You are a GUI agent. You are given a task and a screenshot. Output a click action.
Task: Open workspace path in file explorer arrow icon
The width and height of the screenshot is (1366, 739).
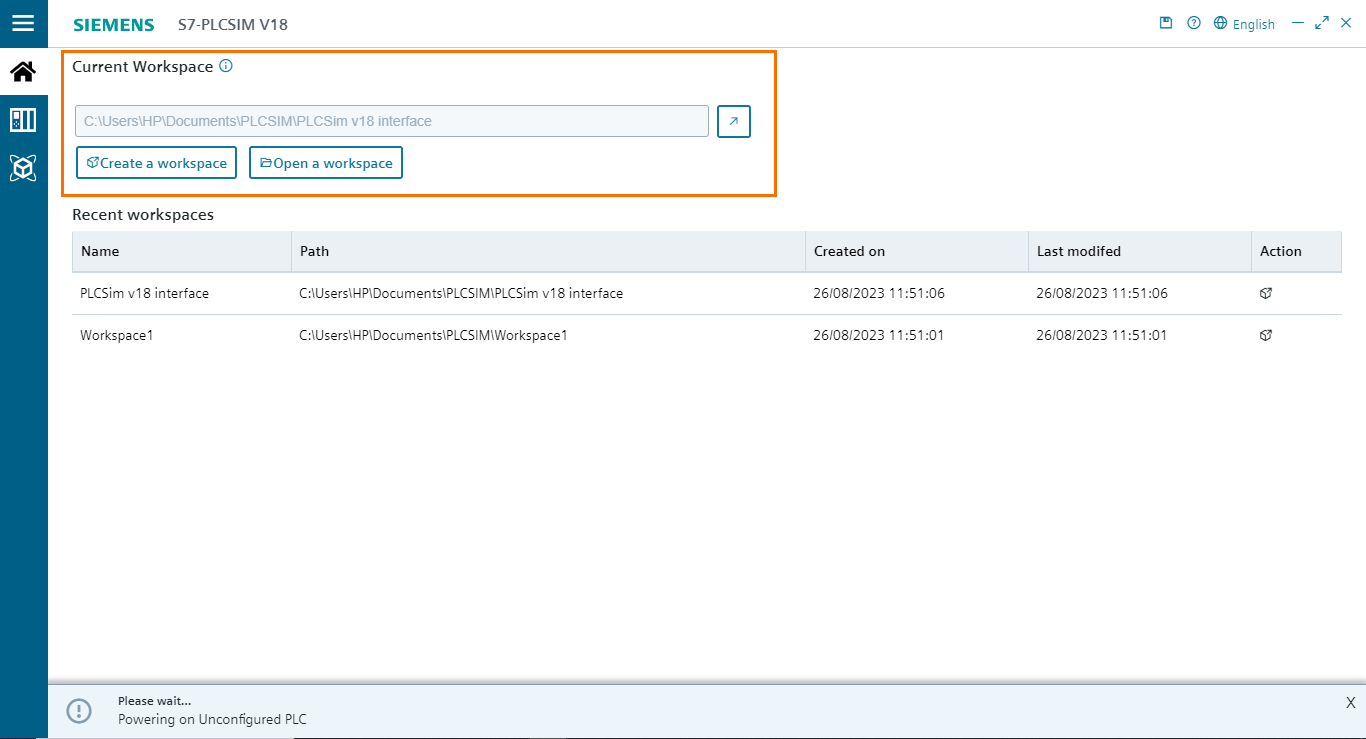pos(733,121)
